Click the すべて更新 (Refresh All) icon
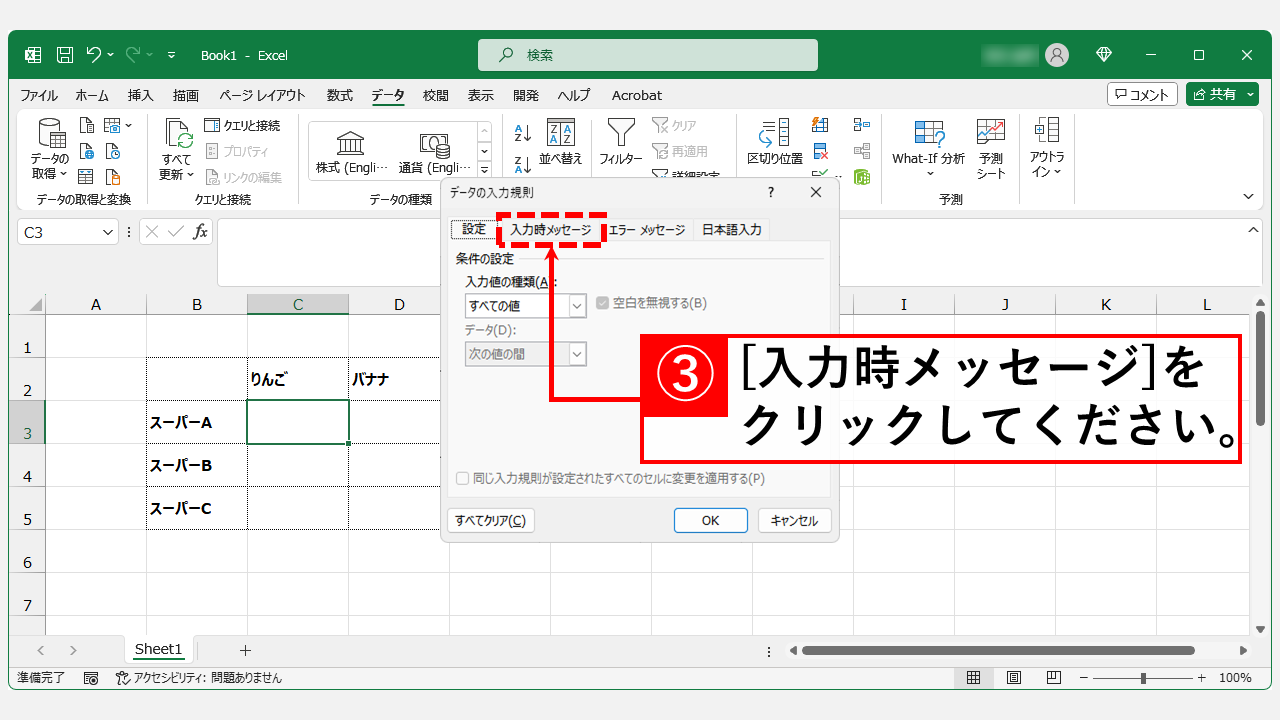 tap(179, 143)
